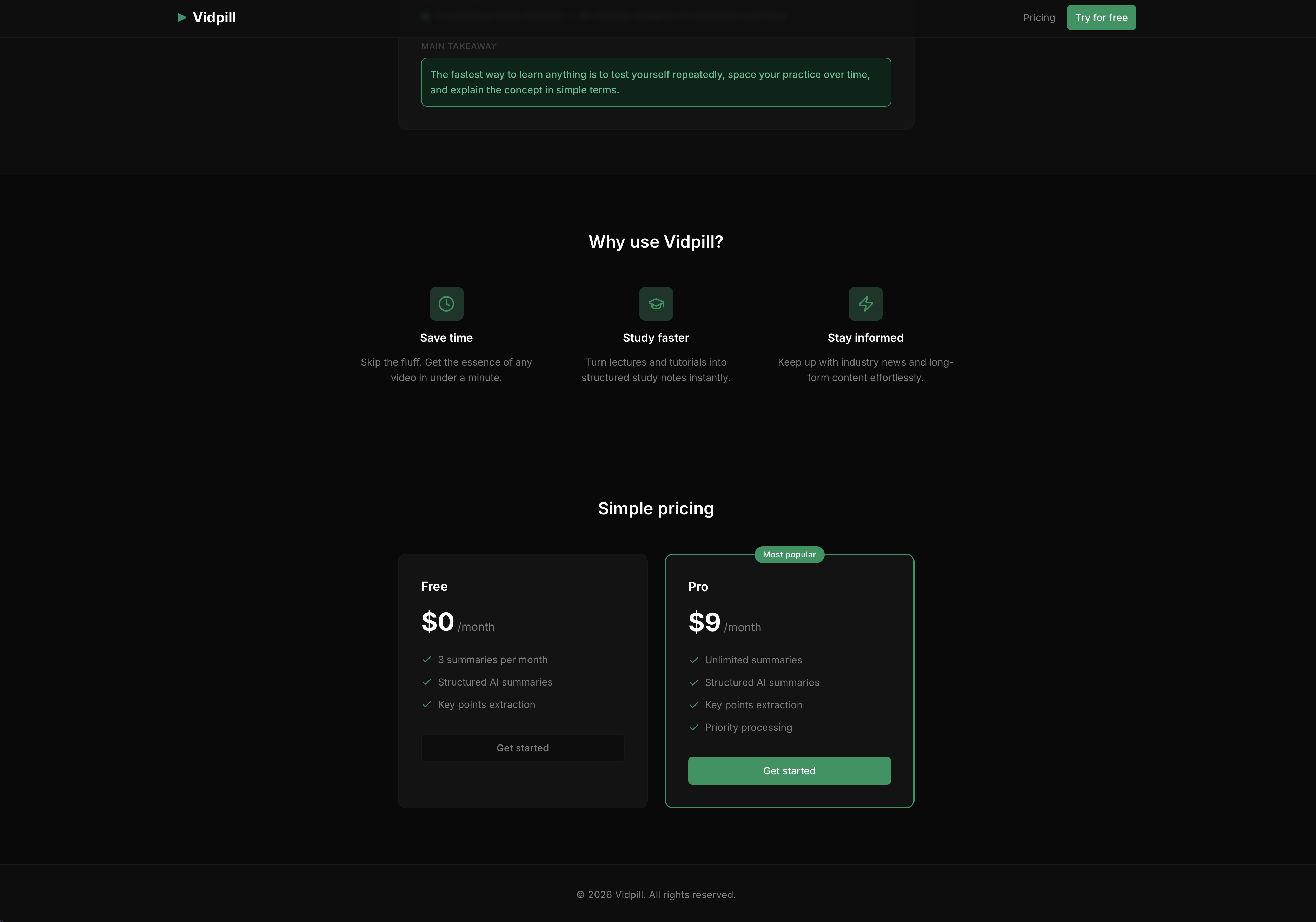Click the Study faster graduation cap icon
This screenshot has height=922, width=1316.
(656, 304)
